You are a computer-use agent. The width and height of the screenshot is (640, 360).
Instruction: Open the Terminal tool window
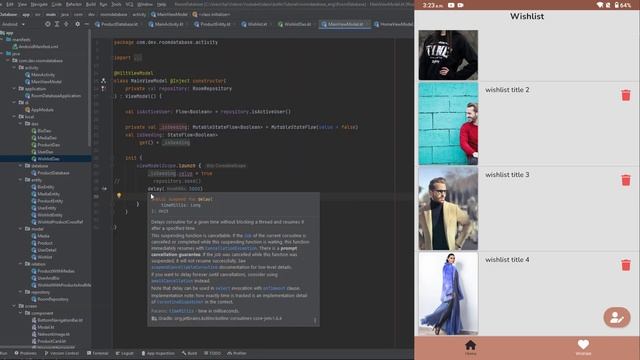click(98, 353)
